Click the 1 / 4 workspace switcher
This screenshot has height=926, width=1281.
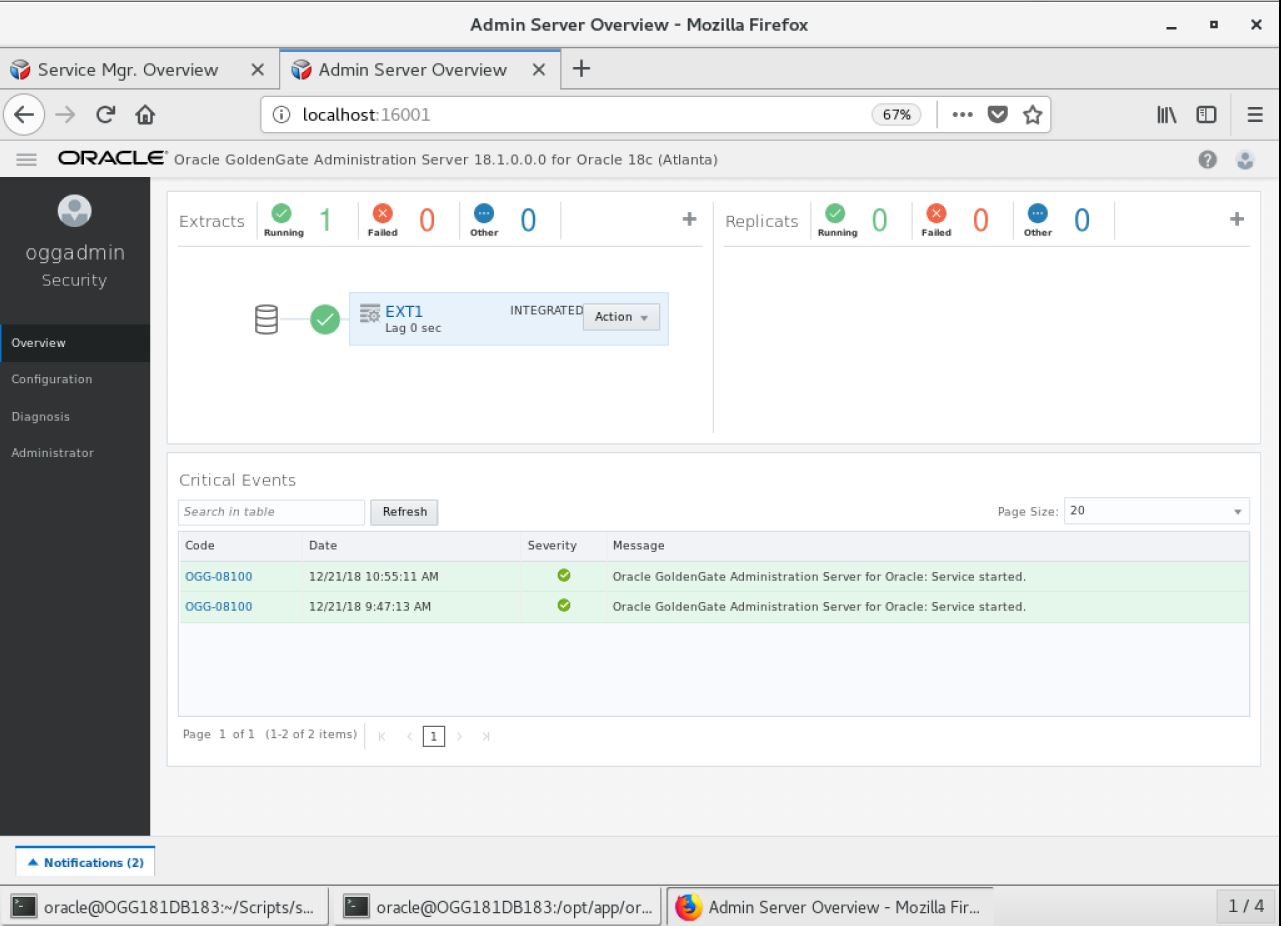tap(1246, 907)
